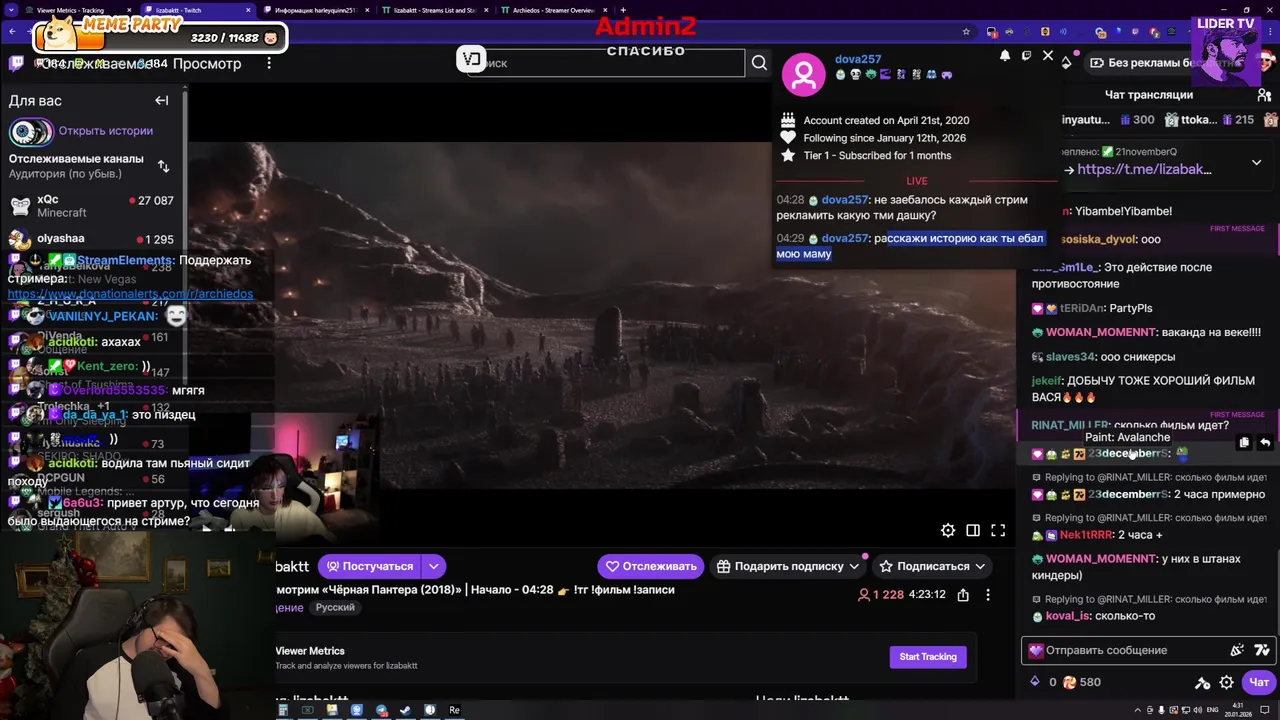This screenshot has height=720, width=1280.
Task: Click 'Отслеживать' follow button
Action: (651, 566)
